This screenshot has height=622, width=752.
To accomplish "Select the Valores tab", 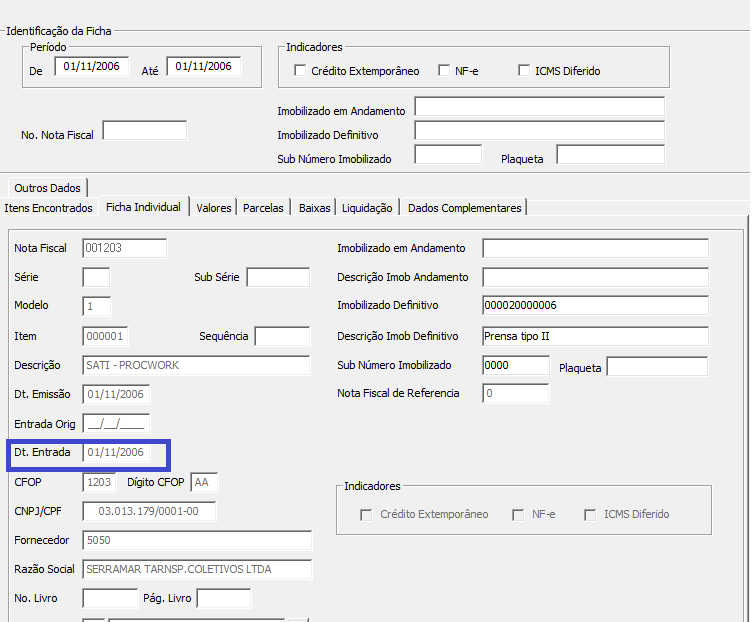I will point(214,208).
